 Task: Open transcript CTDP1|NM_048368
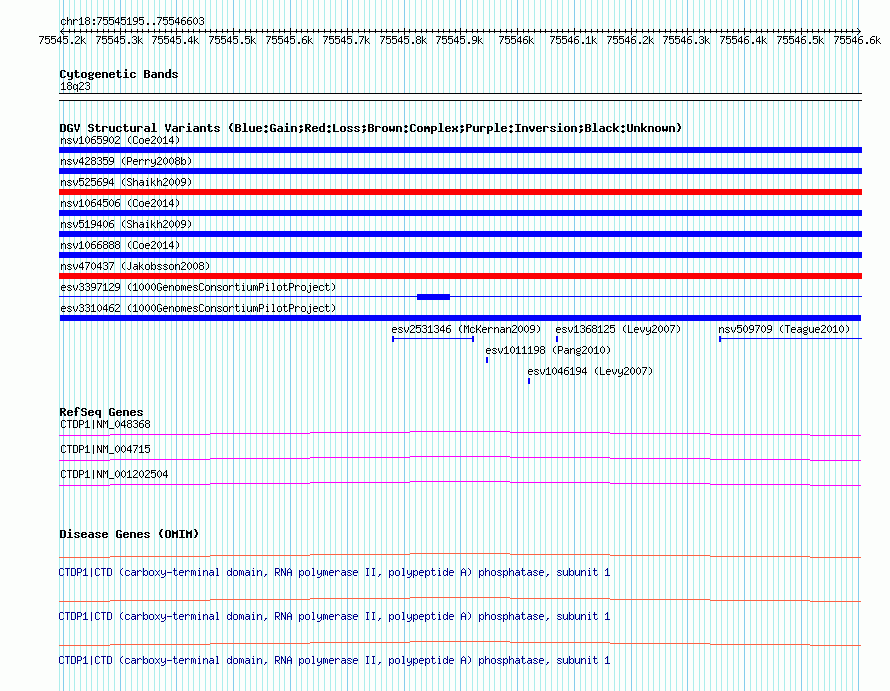[x=106, y=424]
